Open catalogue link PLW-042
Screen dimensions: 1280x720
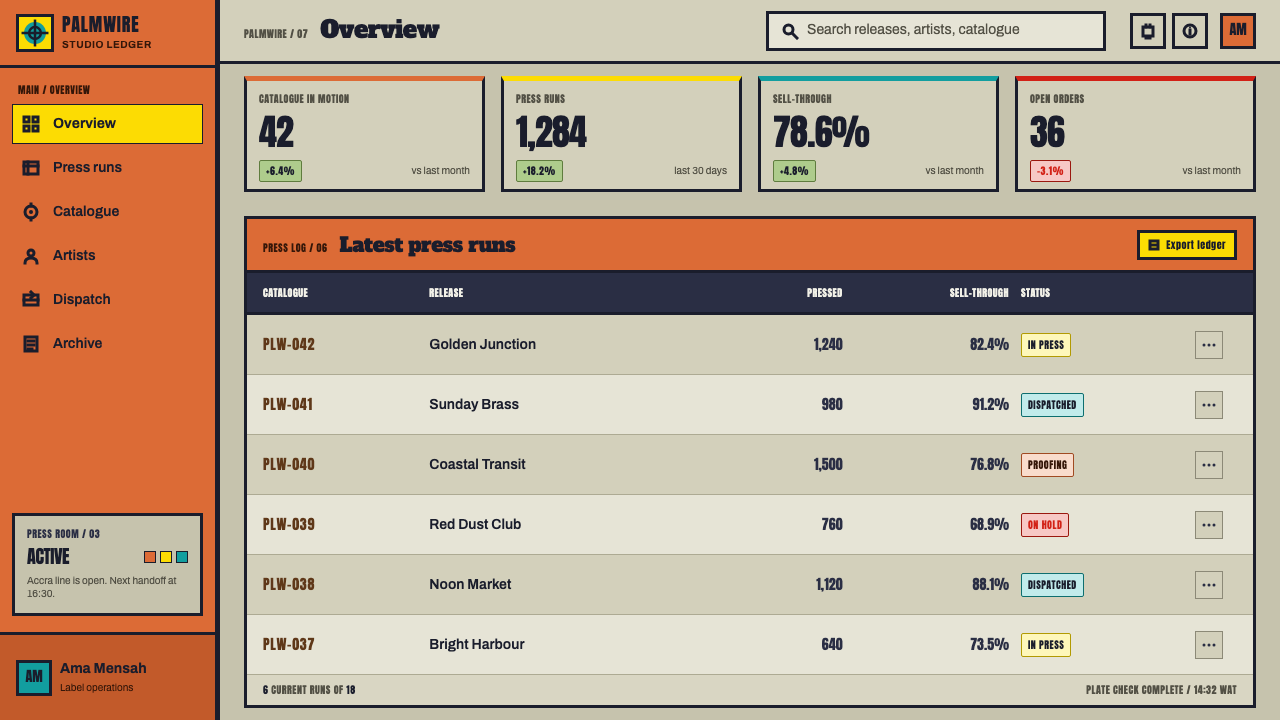(289, 345)
